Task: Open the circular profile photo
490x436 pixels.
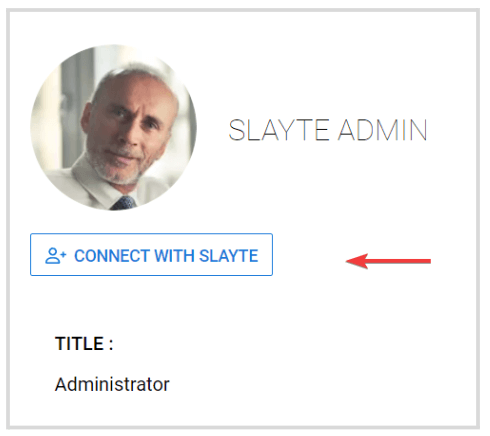Action: coord(113,127)
